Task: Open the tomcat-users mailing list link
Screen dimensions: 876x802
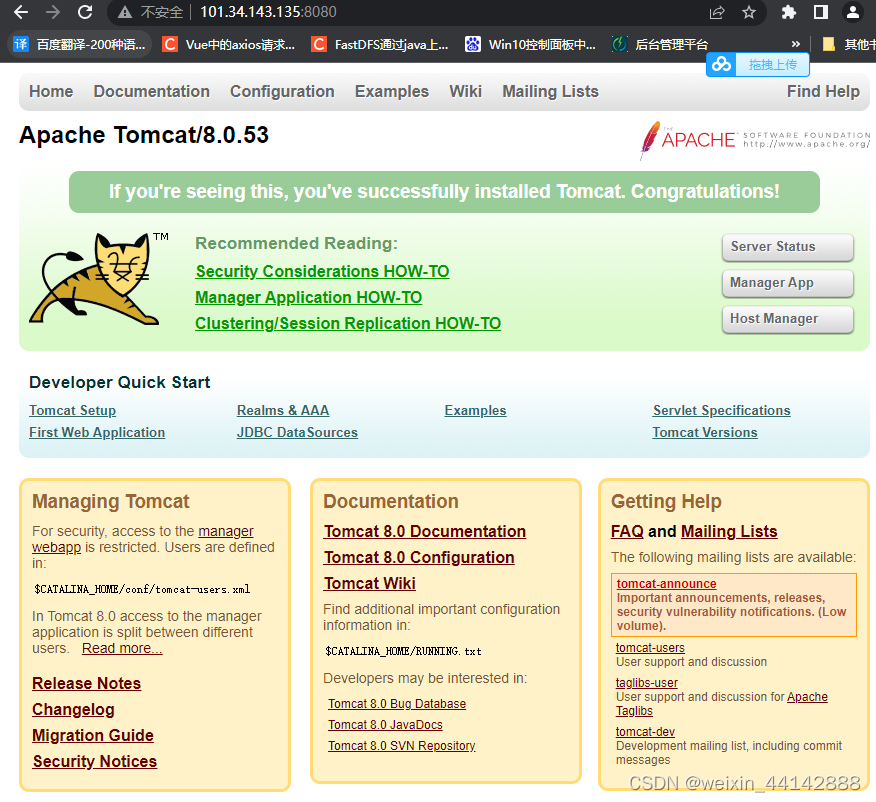Action: point(650,648)
